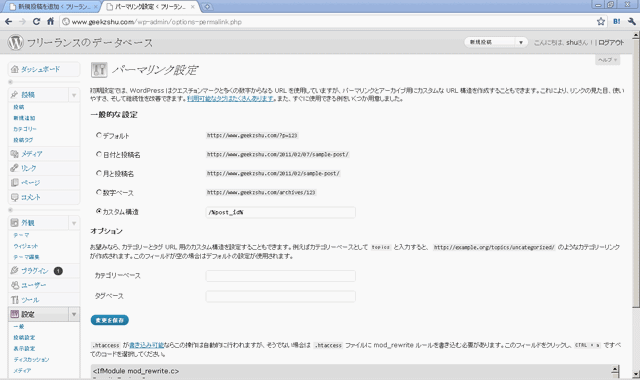Open the Dashboard (ダッシュボード) home icon
The width and height of the screenshot is (640, 380).
coord(15,69)
